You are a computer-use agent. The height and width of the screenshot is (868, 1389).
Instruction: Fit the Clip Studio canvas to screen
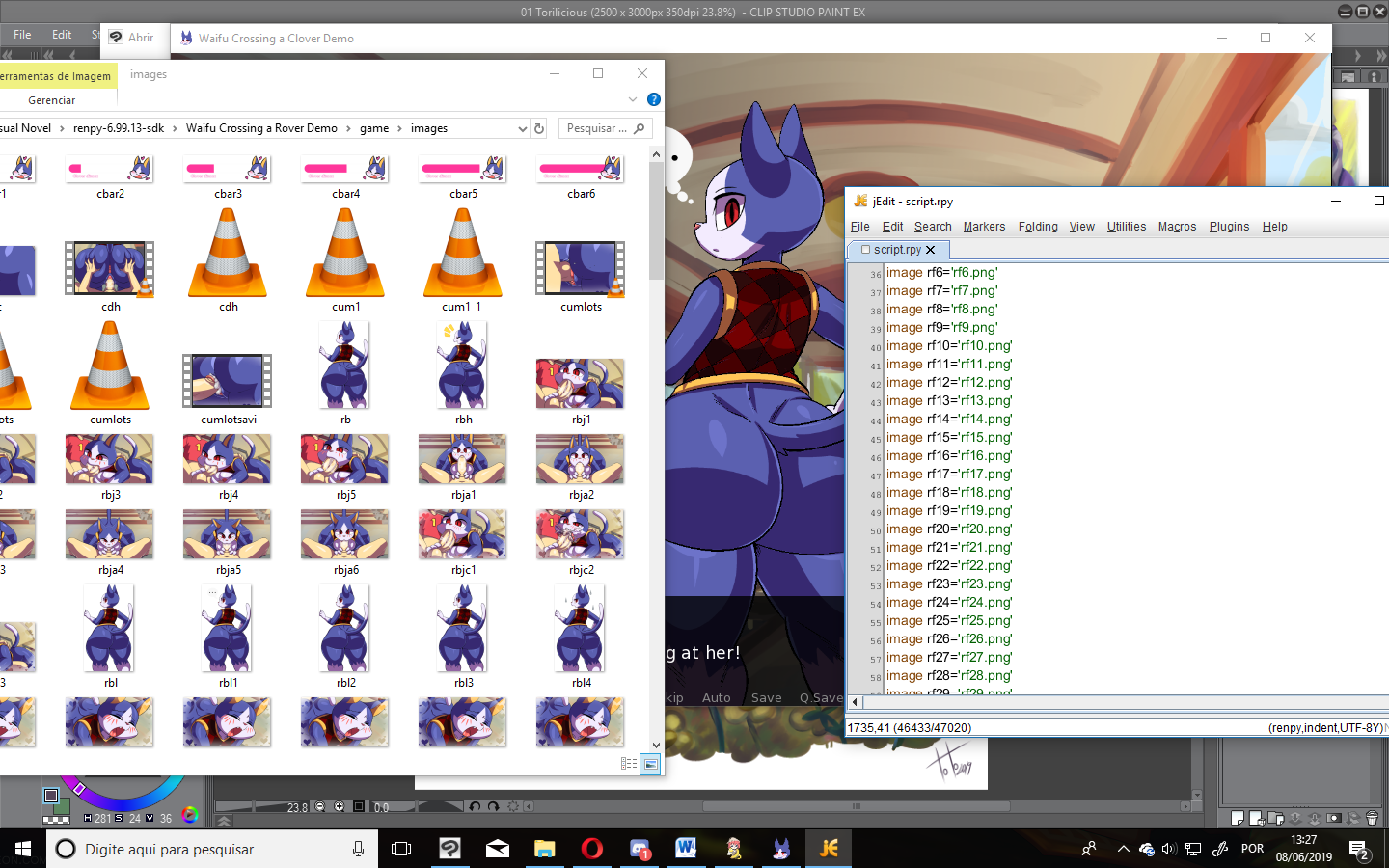(x=359, y=806)
